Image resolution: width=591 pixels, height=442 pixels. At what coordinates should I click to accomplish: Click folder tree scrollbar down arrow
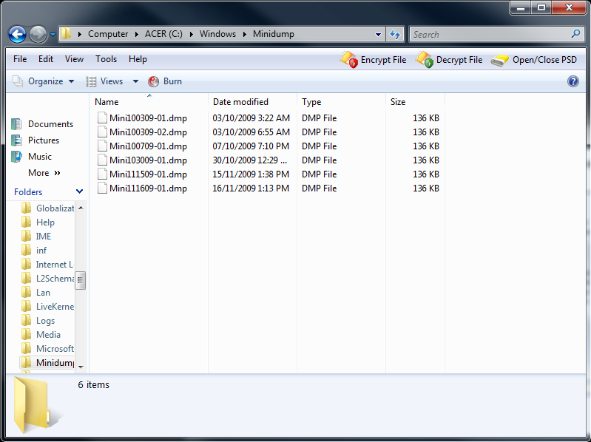pyautogui.click(x=81, y=366)
